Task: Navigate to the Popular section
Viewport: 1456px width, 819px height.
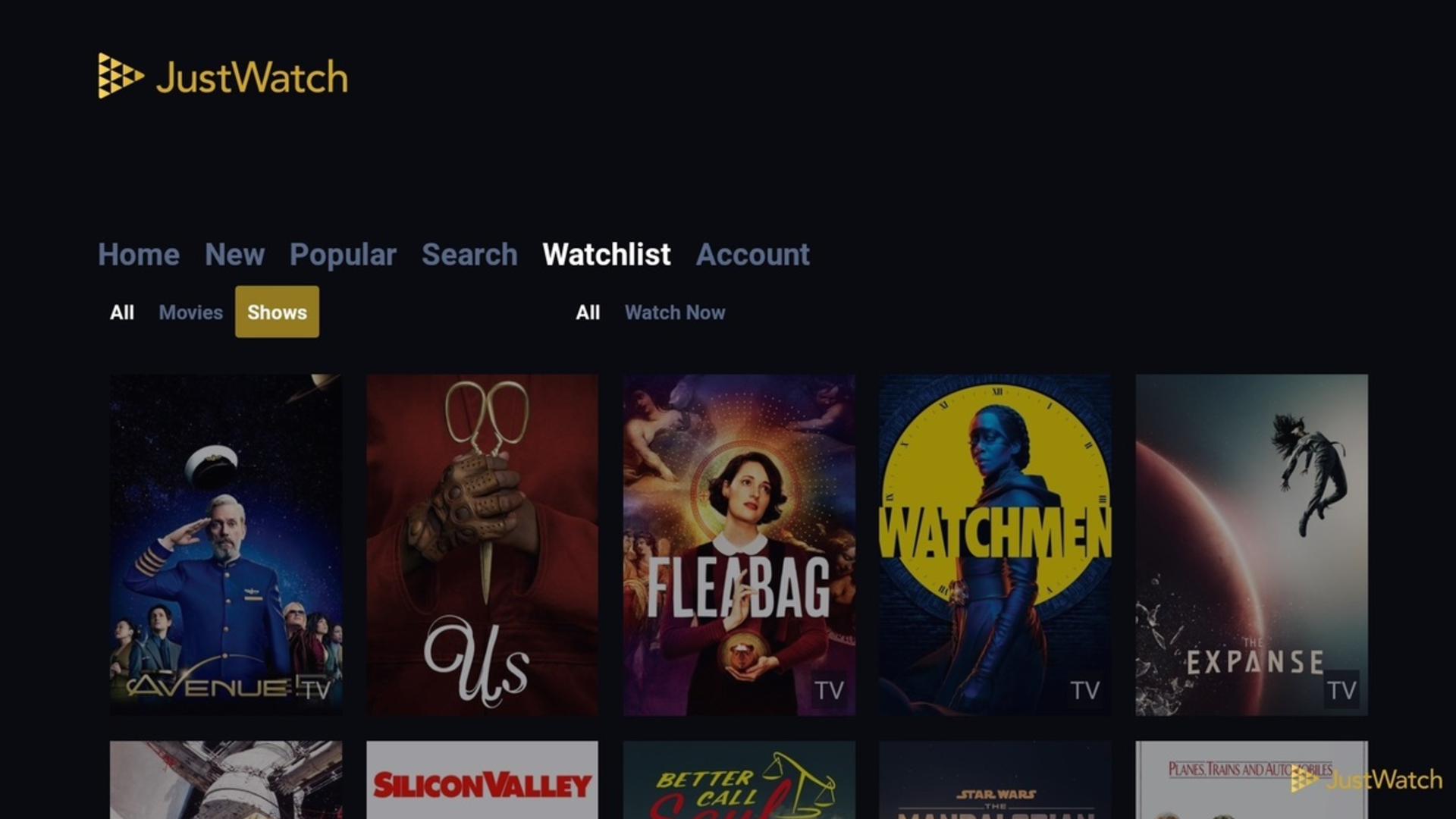Action: tap(343, 254)
